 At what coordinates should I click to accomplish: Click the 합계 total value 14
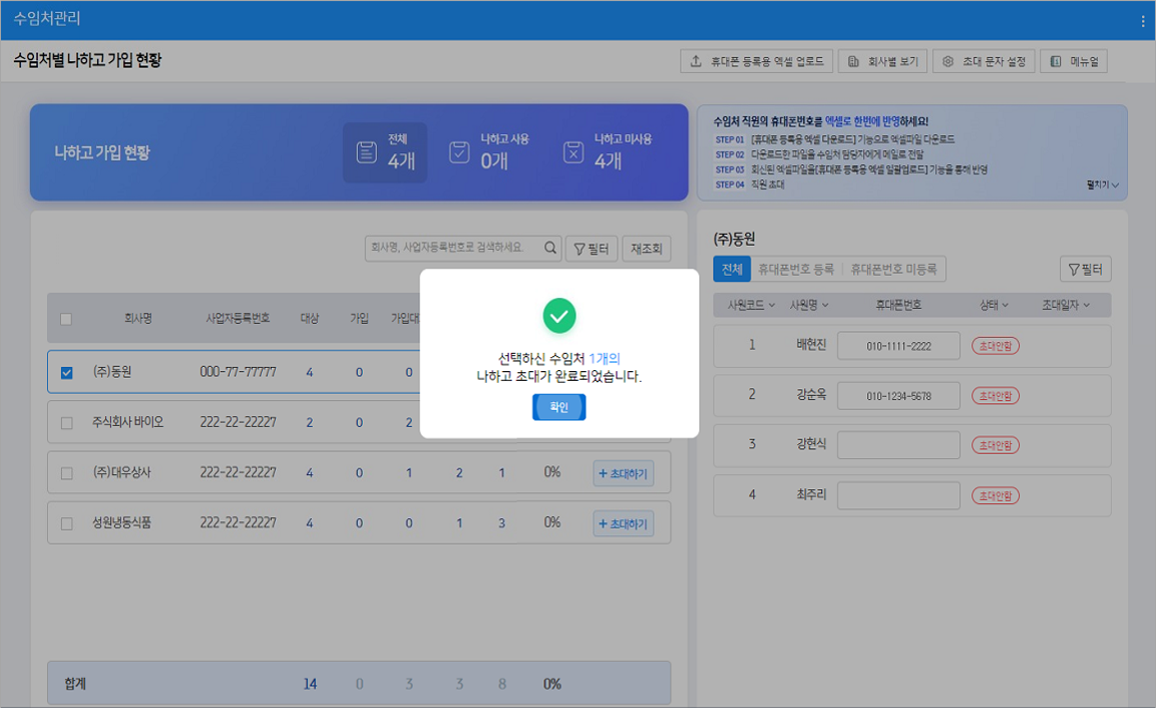(310, 684)
